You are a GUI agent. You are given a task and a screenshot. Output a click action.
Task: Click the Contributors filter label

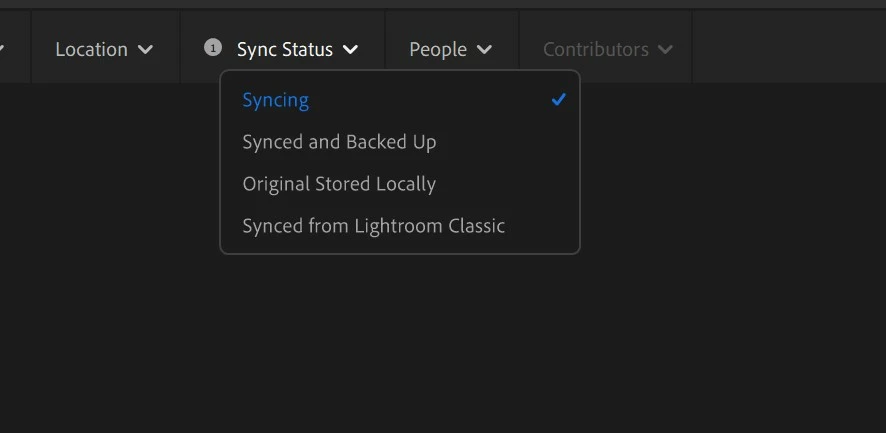(596, 49)
